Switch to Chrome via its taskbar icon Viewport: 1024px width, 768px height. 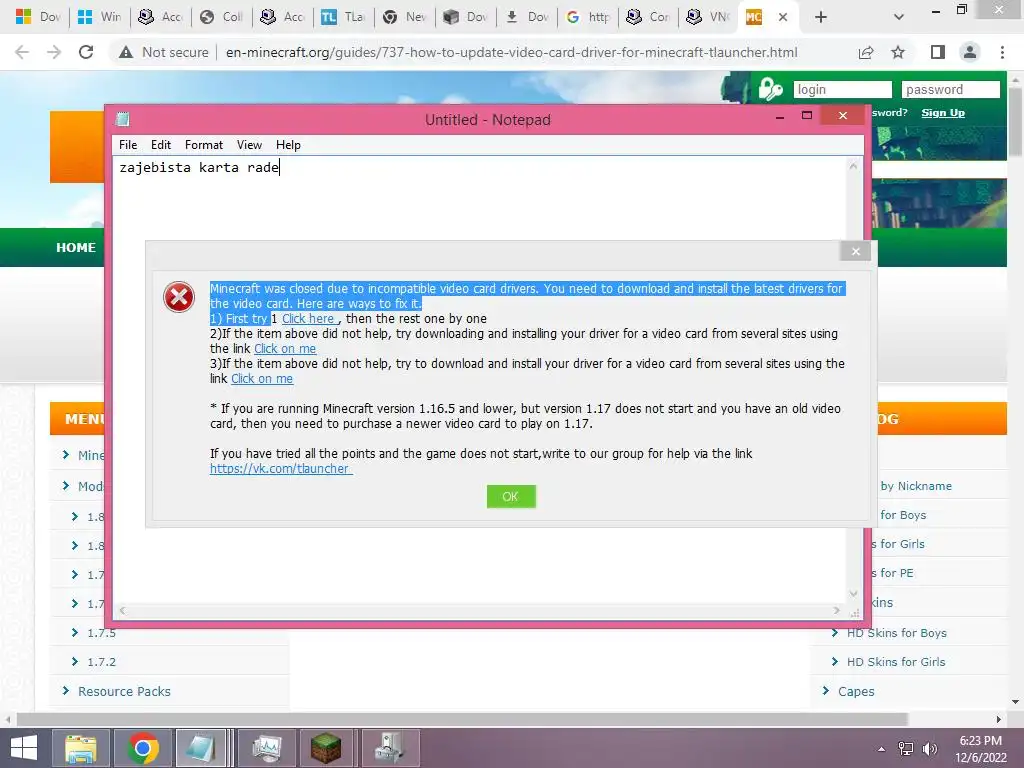pos(142,748)
